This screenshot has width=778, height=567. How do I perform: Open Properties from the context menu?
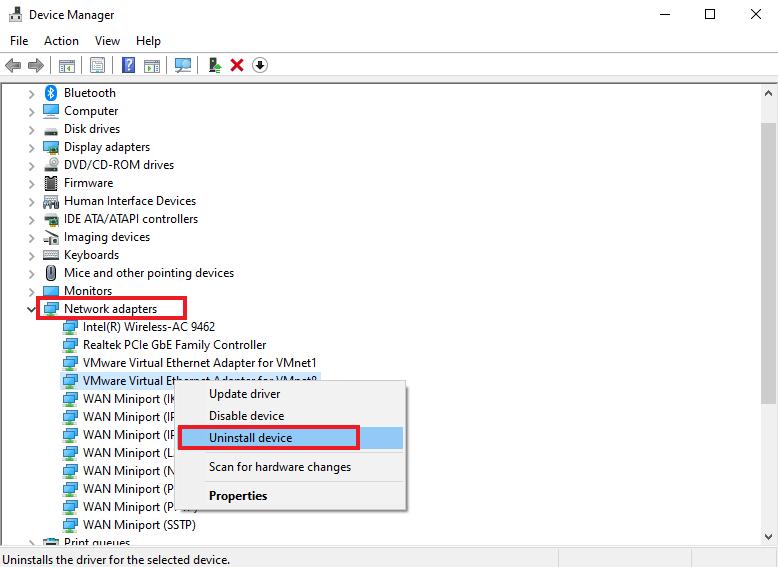290,496
